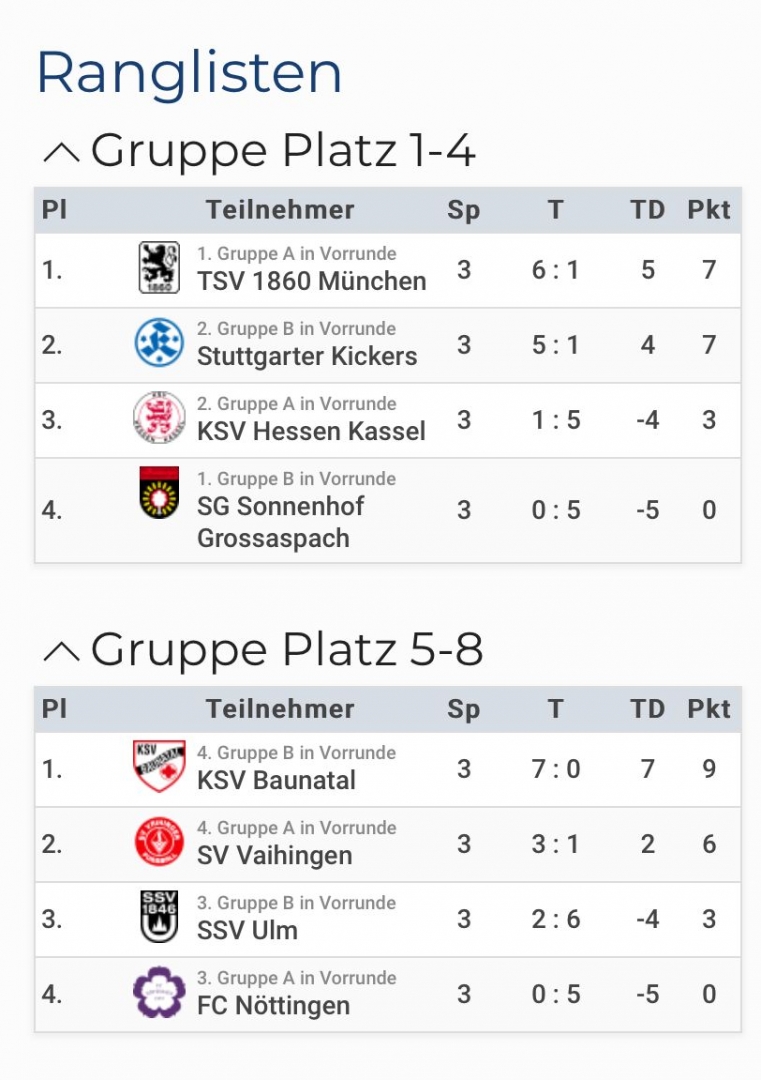Screen dimensions: 761x1080
Task: Collapse the Gruppe Platz 1-4 section
Action: point(62,152)
